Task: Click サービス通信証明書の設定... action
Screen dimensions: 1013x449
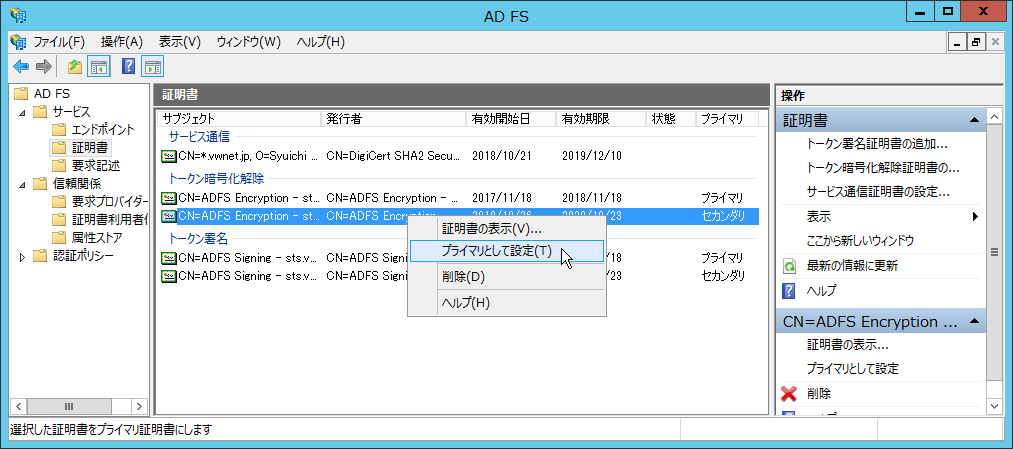Action: [877, 192]
